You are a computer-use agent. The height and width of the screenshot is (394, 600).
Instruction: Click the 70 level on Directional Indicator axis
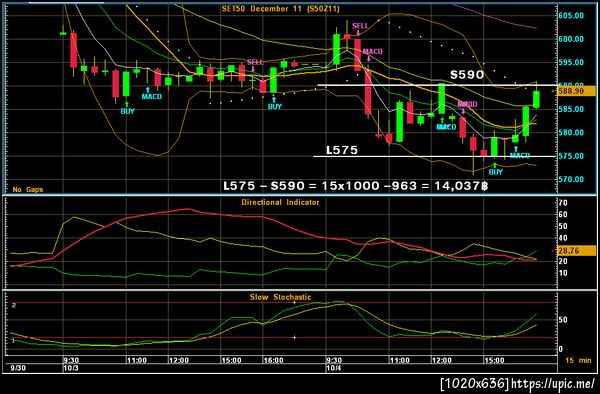tap(563, 202)
